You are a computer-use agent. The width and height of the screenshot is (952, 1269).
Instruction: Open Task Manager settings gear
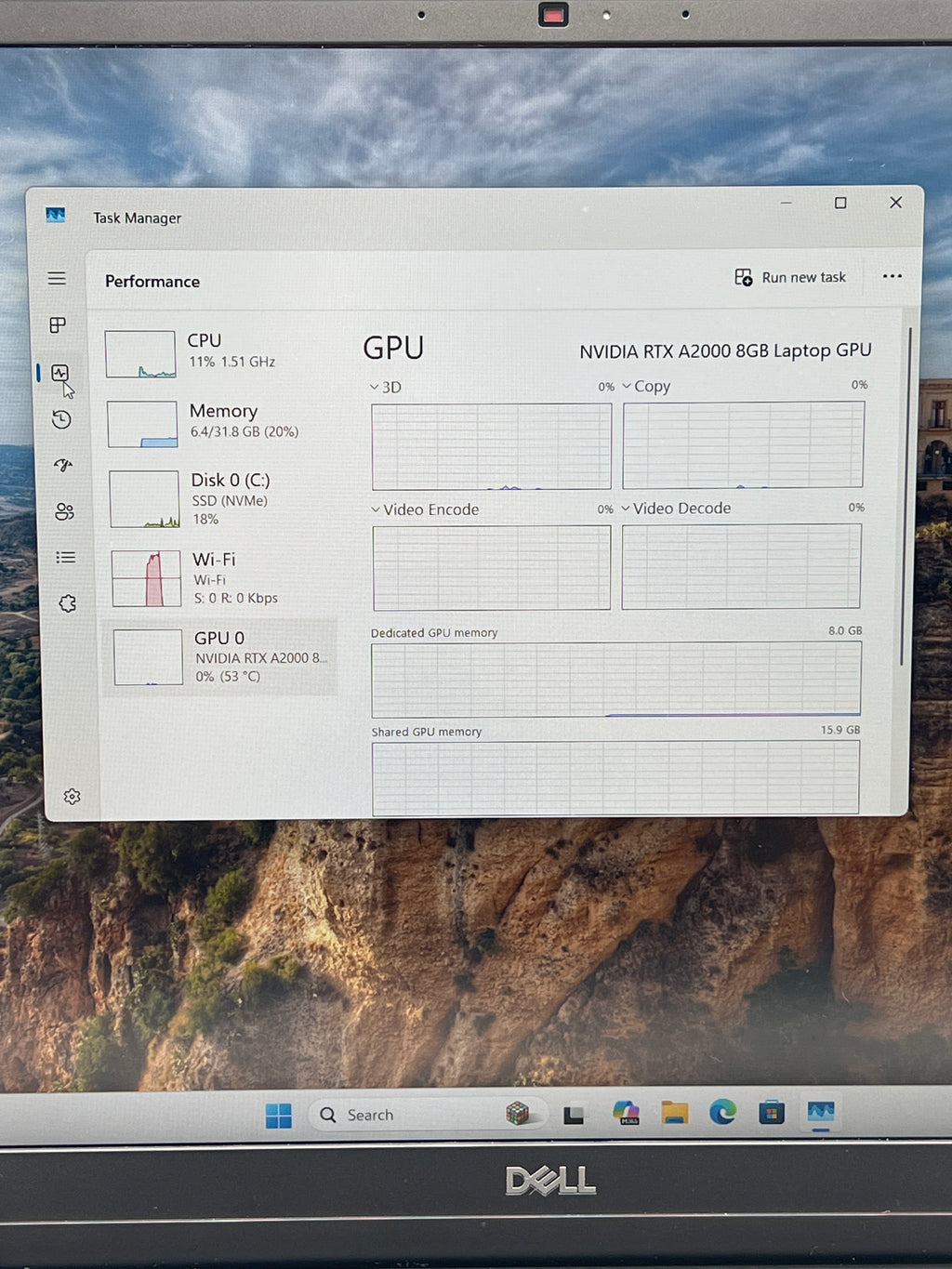coord(72,797)
